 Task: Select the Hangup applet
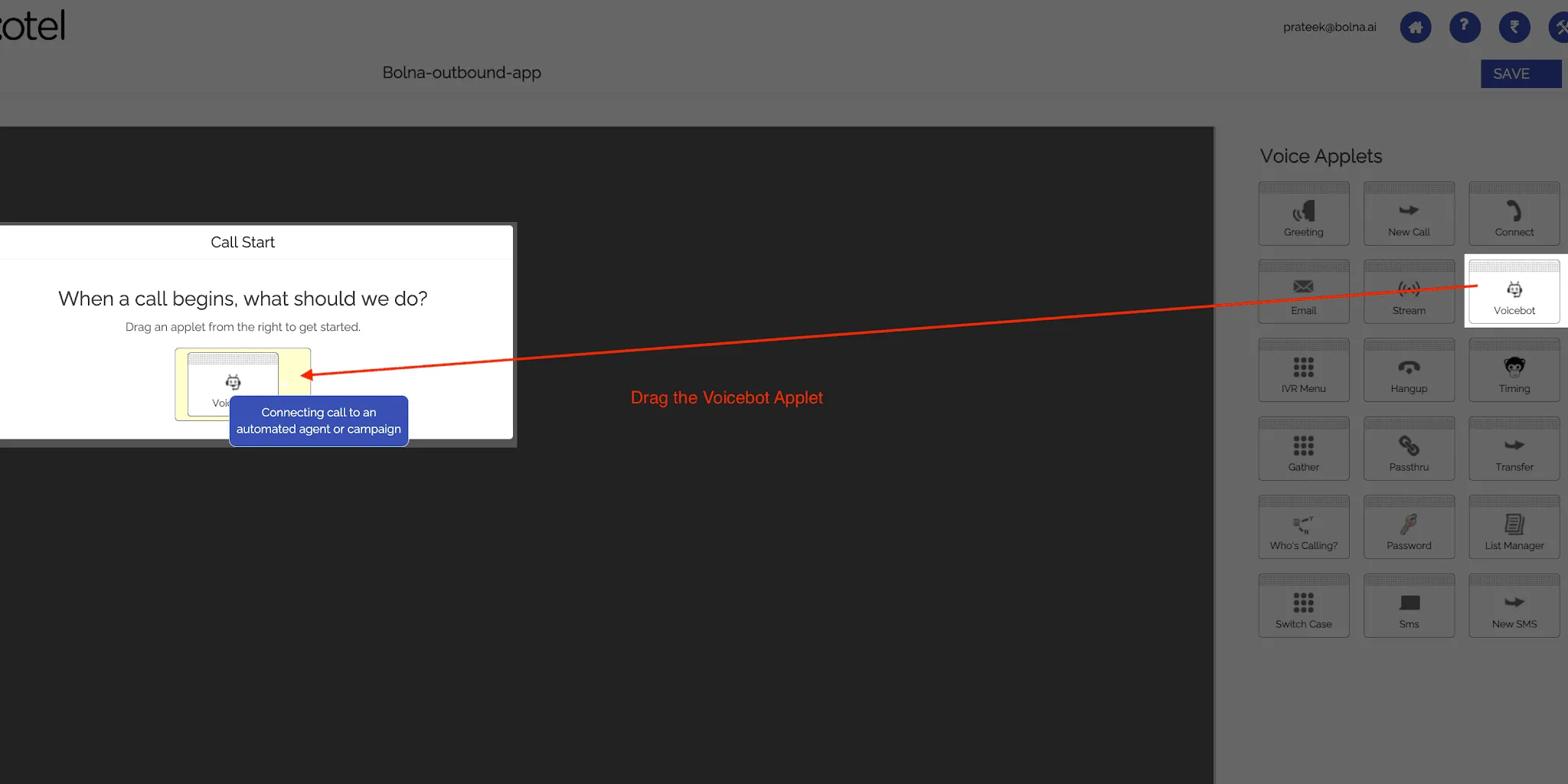click(x=1409, y=371)
